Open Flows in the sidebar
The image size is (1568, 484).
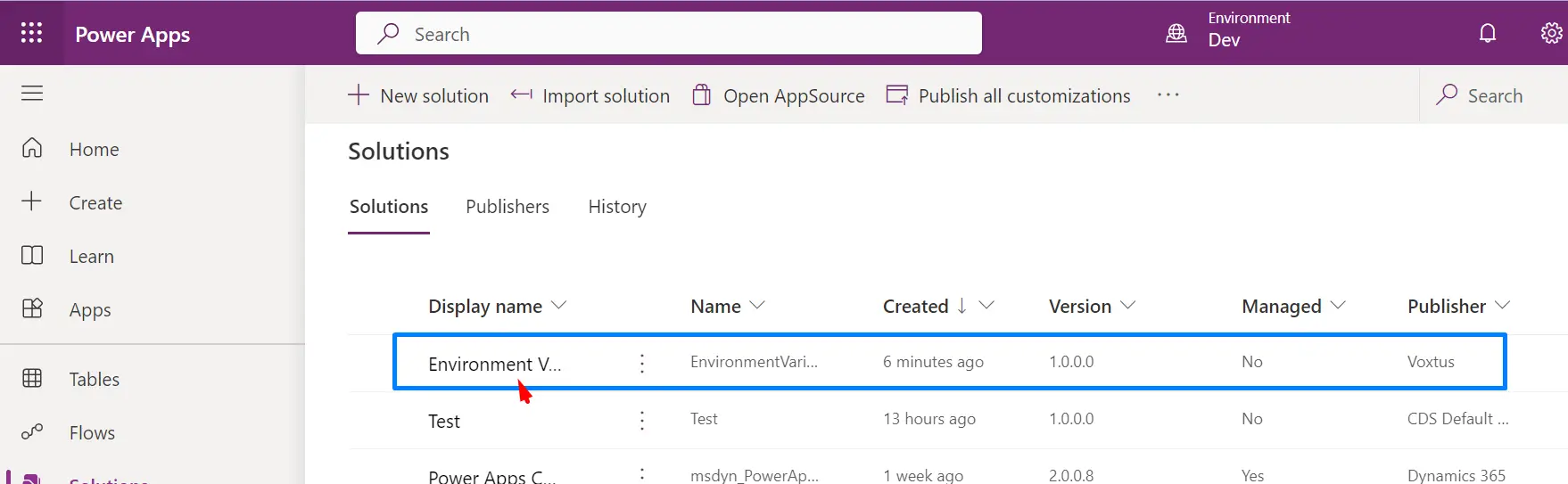pyautogui.click(x=92, y=433)
